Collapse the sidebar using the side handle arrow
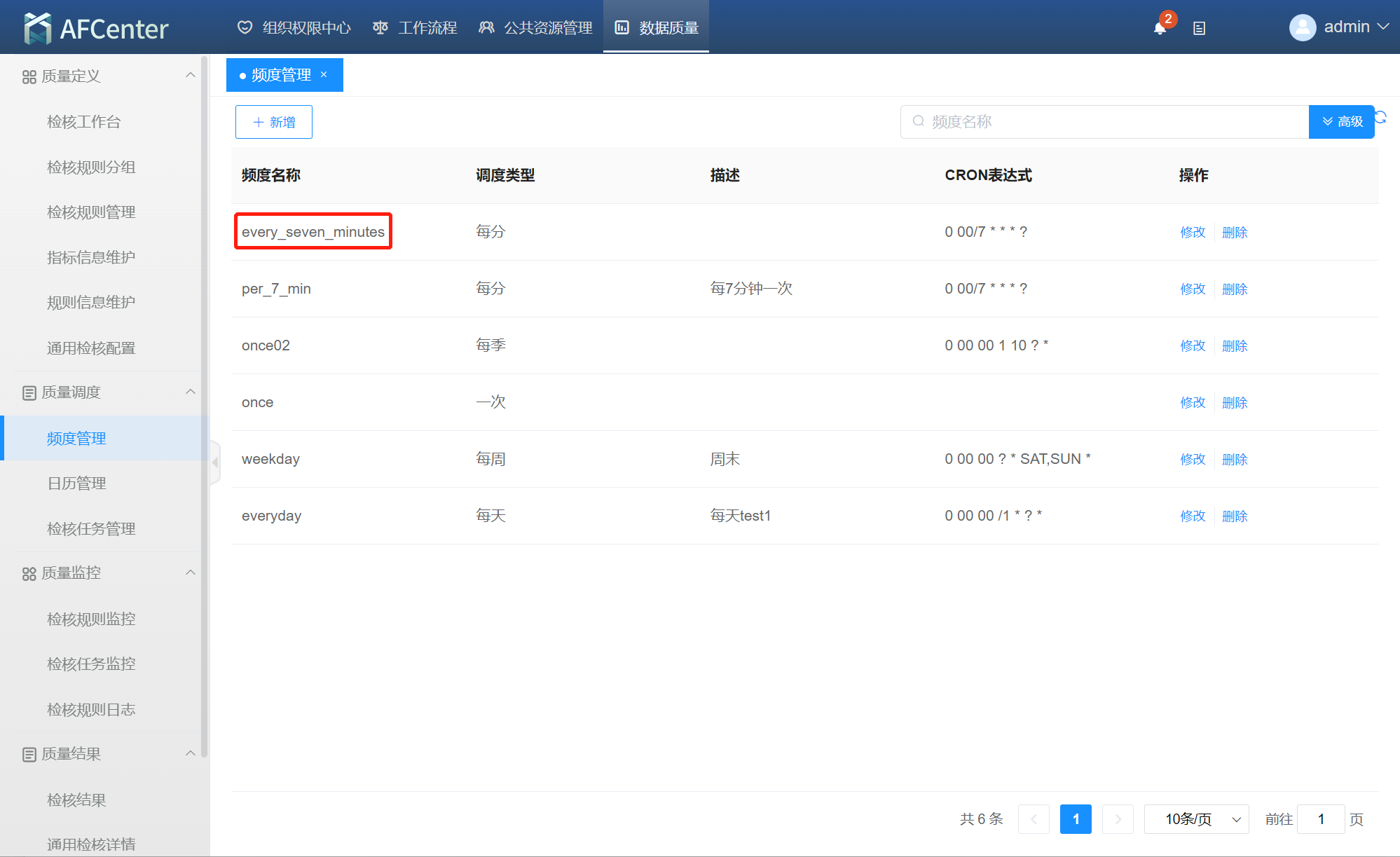 pos(215,462)
